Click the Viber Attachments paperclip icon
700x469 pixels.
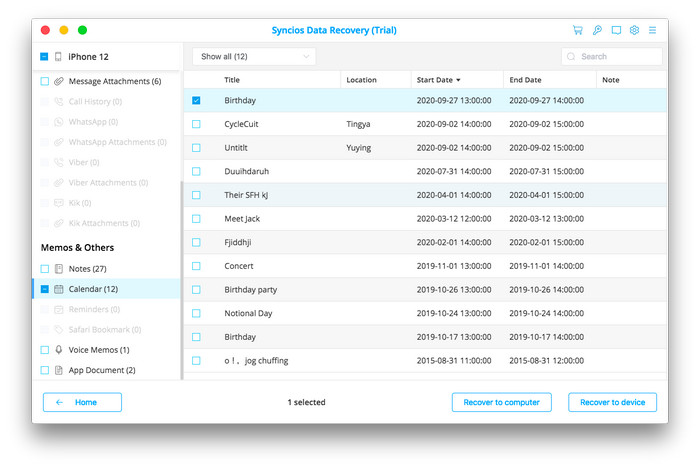(x=58, y=183)
